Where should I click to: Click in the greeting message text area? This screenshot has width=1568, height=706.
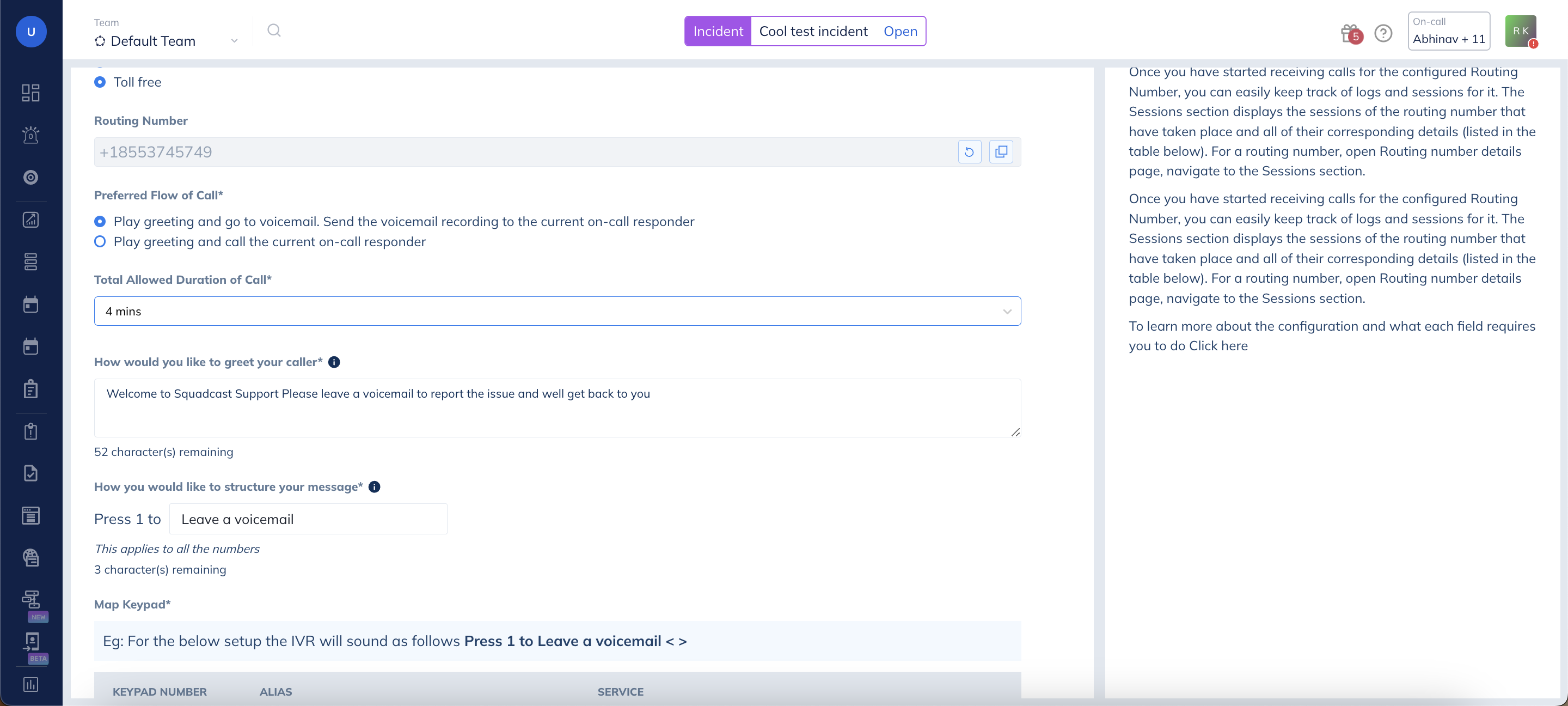[557, 408]
